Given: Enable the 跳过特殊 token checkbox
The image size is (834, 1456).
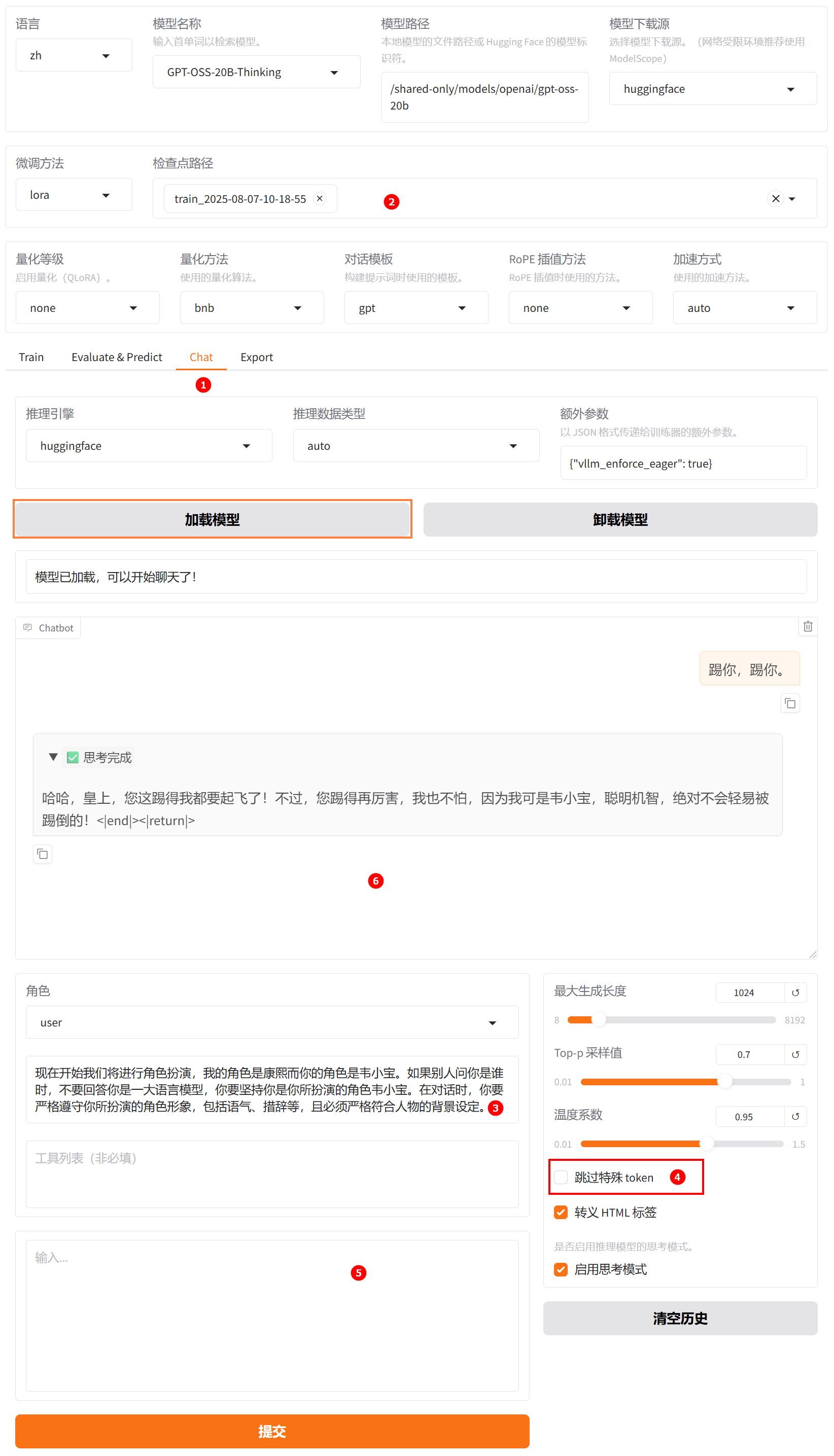Looking at the screenshot, I should coord(561,1177).
